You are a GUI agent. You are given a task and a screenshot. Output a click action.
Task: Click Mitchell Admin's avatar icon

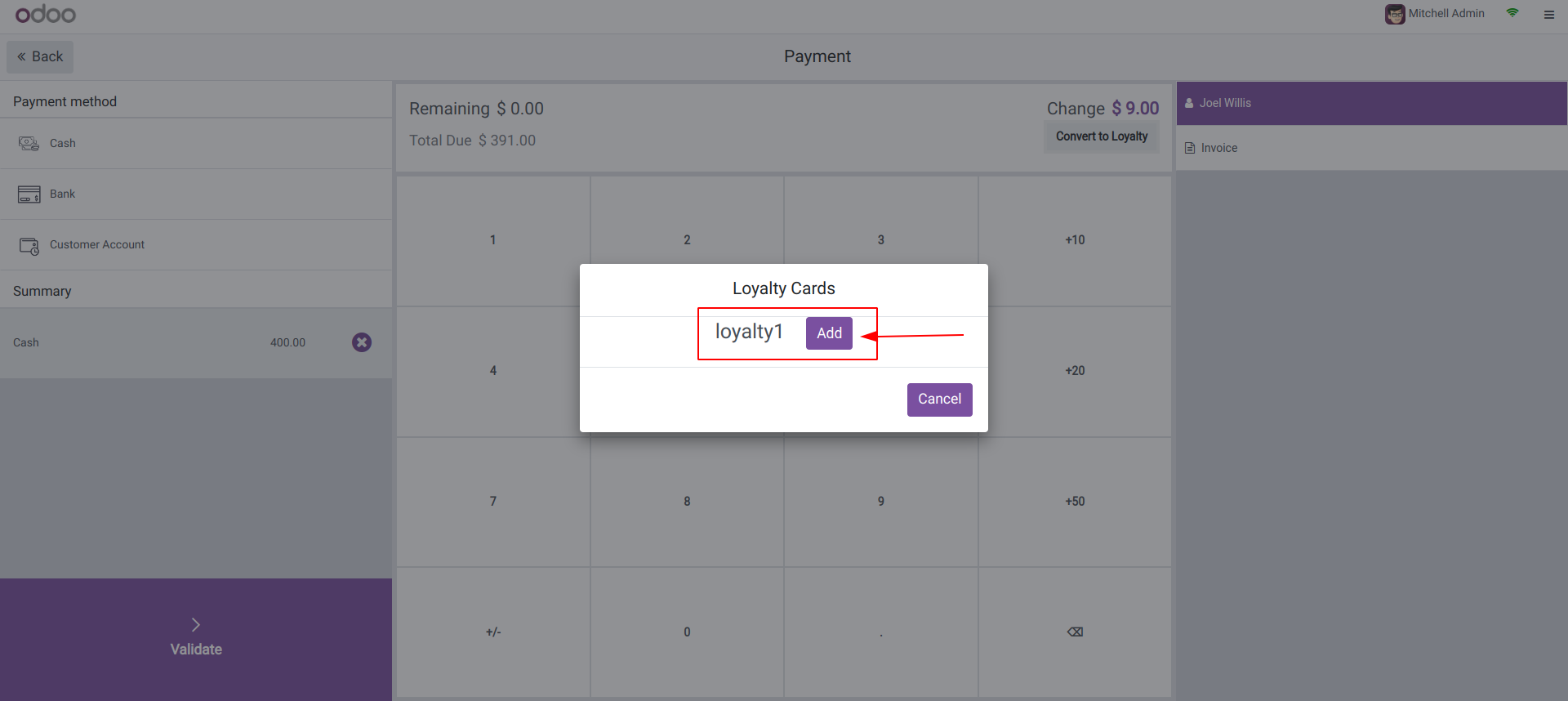[x=1395, y=14]
